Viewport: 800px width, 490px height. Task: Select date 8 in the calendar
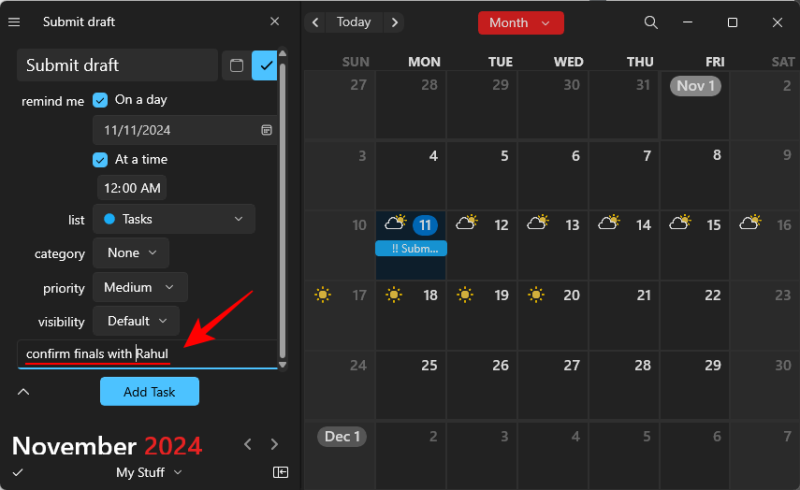coord(695,175)
